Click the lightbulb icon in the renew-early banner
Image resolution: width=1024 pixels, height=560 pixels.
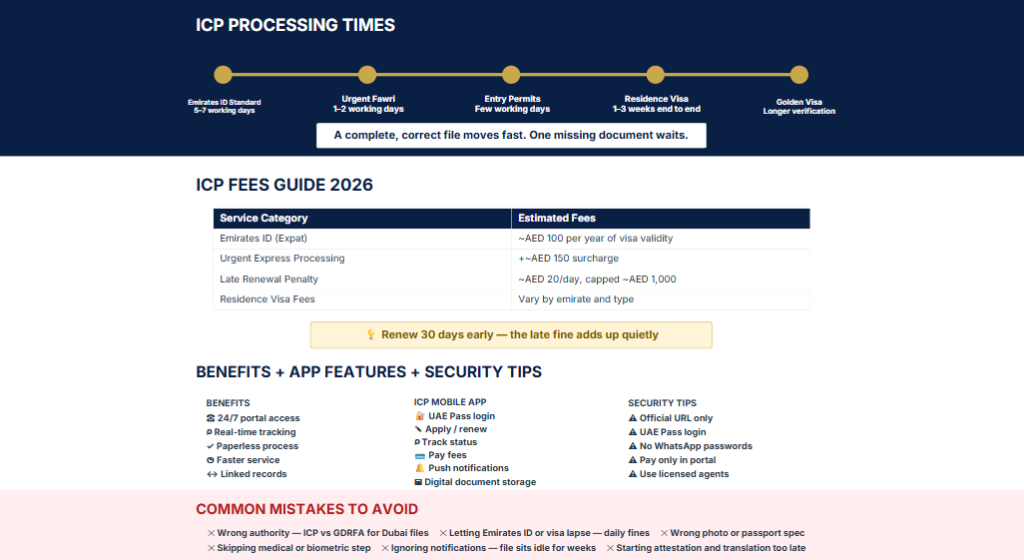coord(371,335)
